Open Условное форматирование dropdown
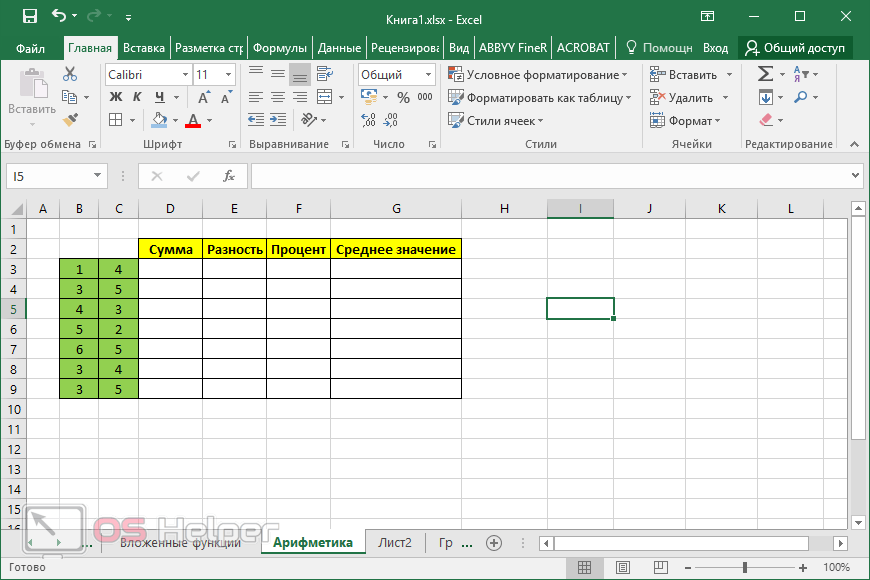 (x=538, y=75)
